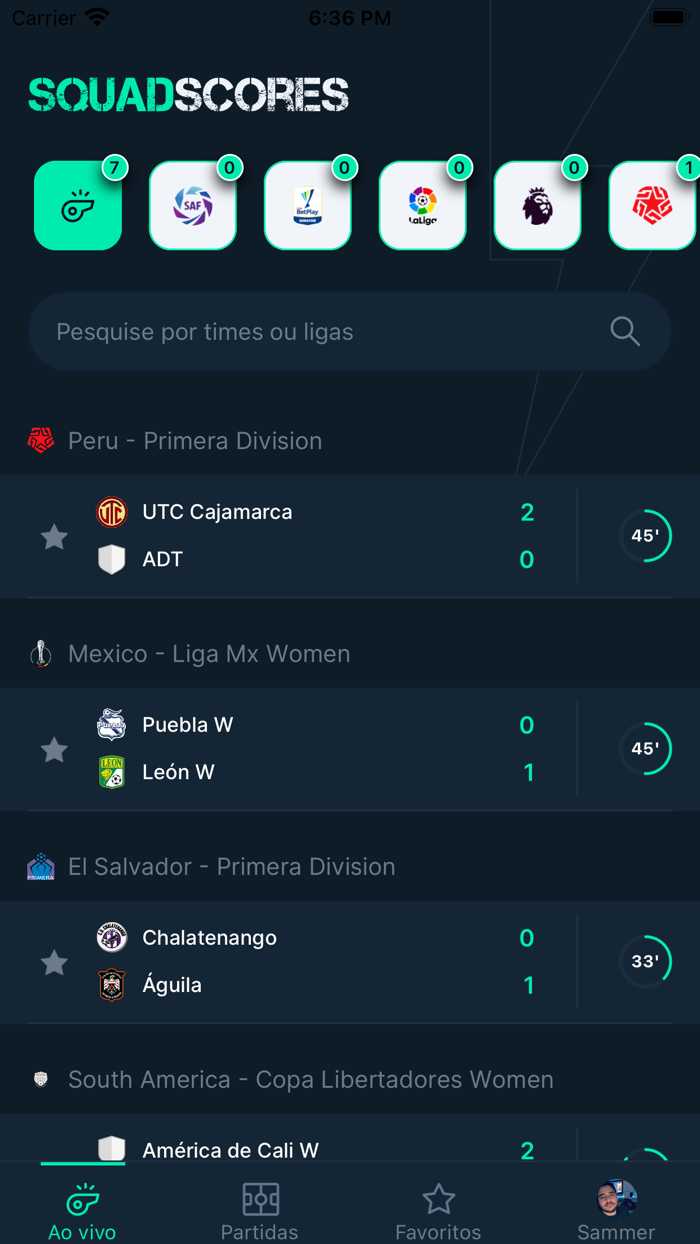Select the Premier League filter icon
700x1244 pixels.
(538, 206)
